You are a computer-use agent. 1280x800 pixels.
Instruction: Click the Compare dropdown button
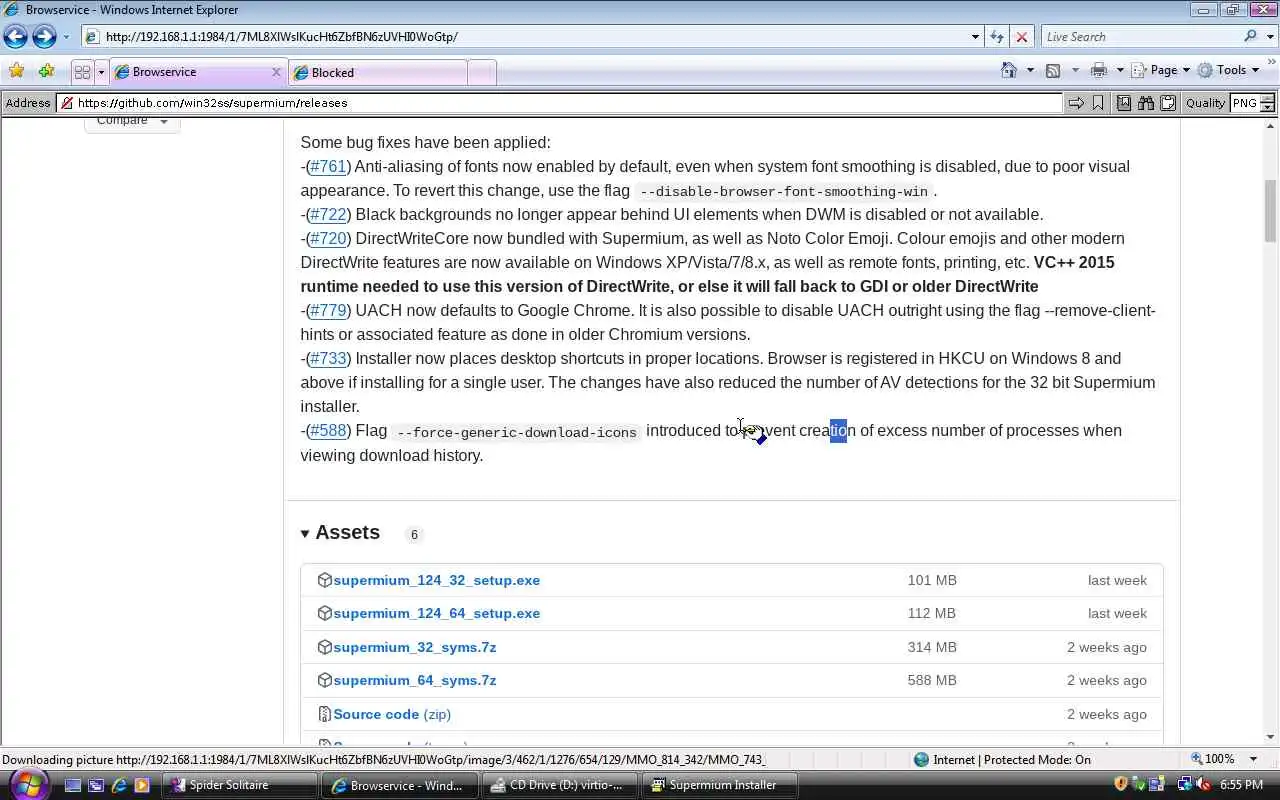[132, 122]
